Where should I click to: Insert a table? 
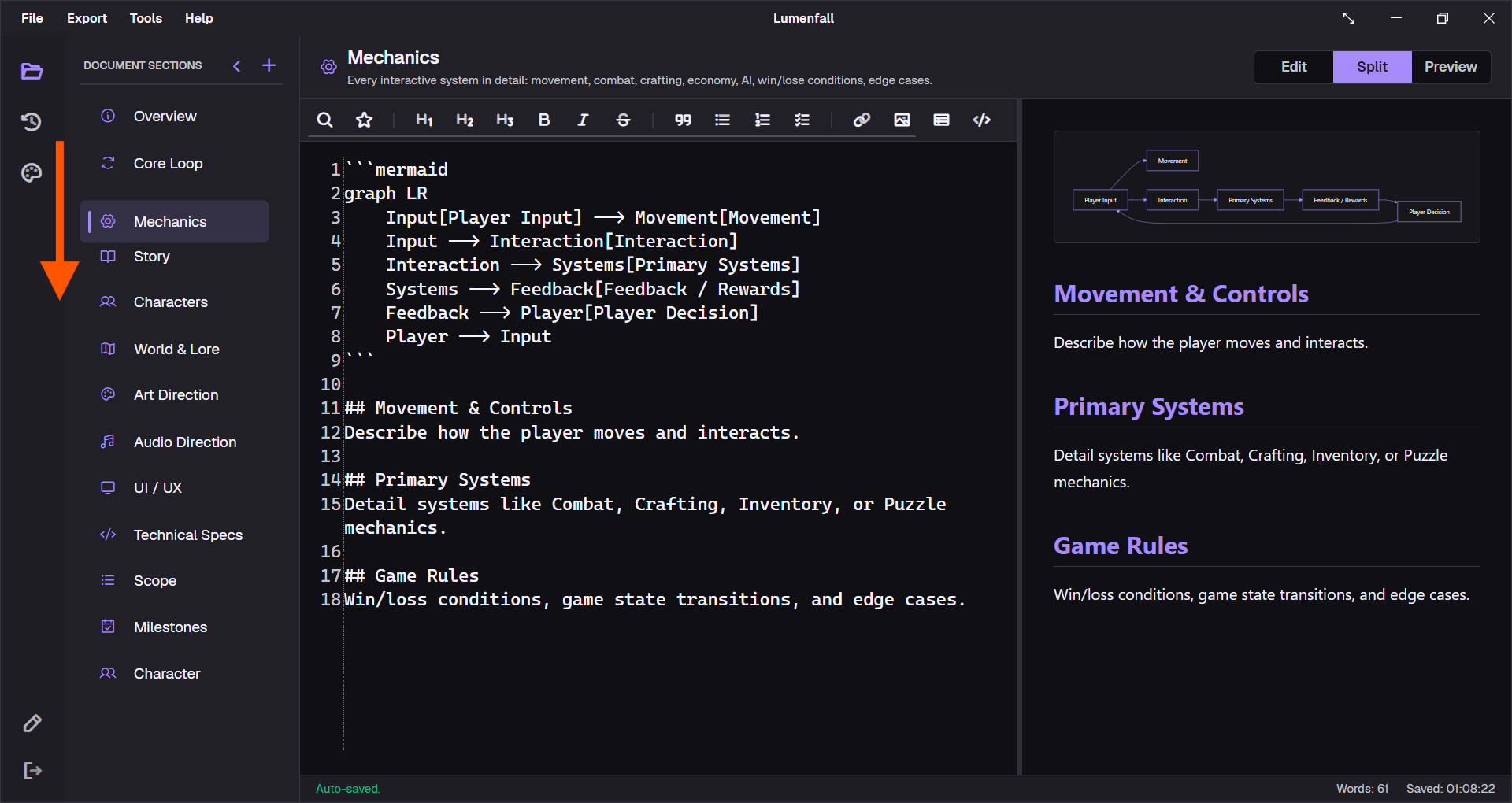tap(941, 120)
